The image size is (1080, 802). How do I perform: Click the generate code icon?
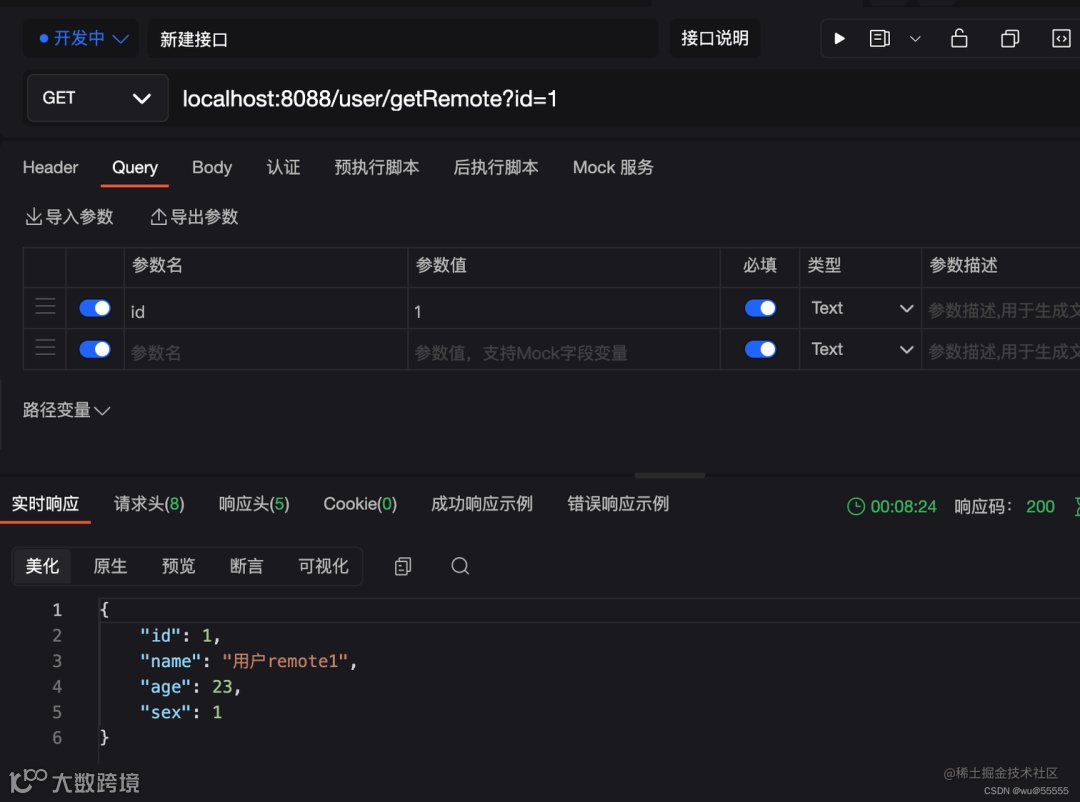(1061, 39)
